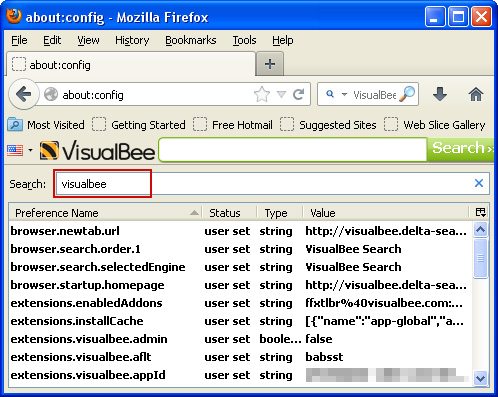Viewport: 498px width, 397px height.
Task: Select the browser.search.order.1 preference
Action: click(x=240, y=249)
